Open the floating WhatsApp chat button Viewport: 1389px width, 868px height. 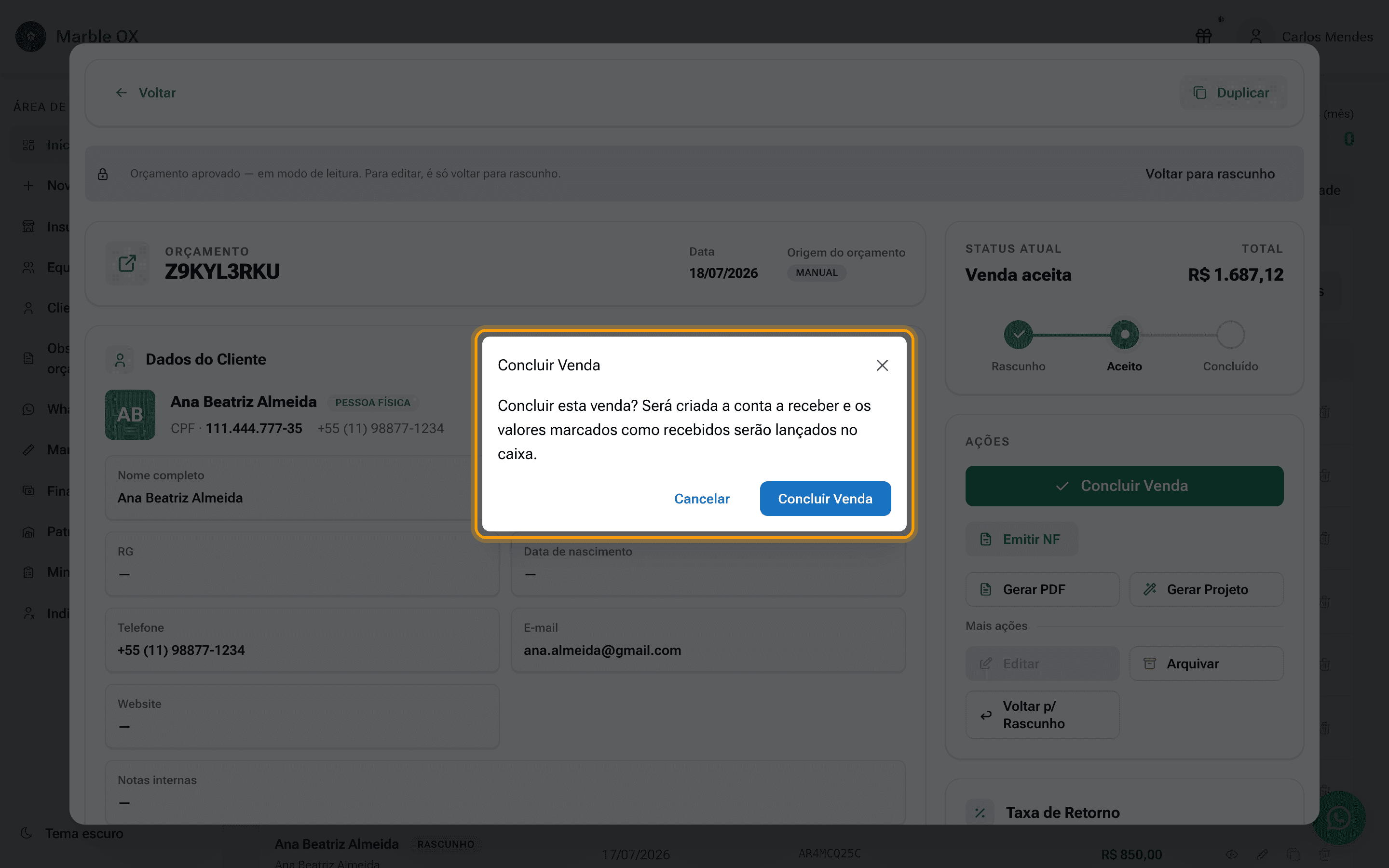tap(1338, 817)
